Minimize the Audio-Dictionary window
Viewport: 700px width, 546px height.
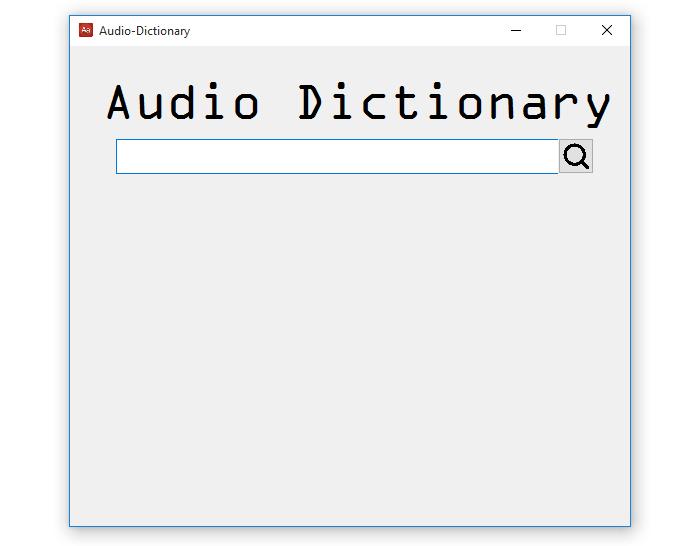pyautogui.click(x=516, y=30)
